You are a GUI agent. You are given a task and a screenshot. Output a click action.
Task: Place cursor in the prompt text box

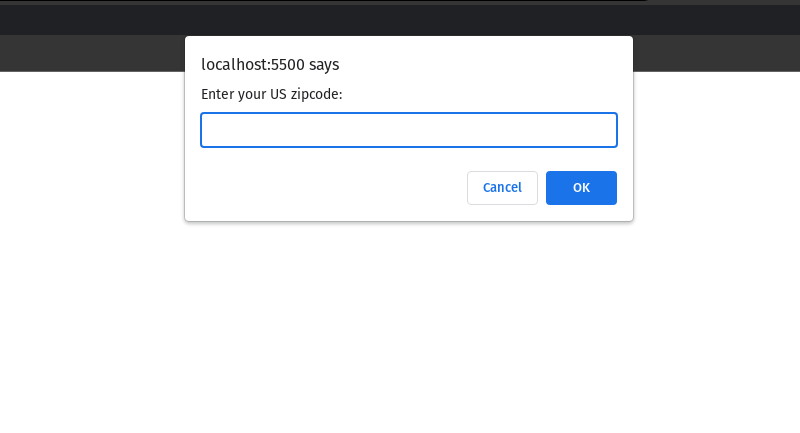coord(409,130)
